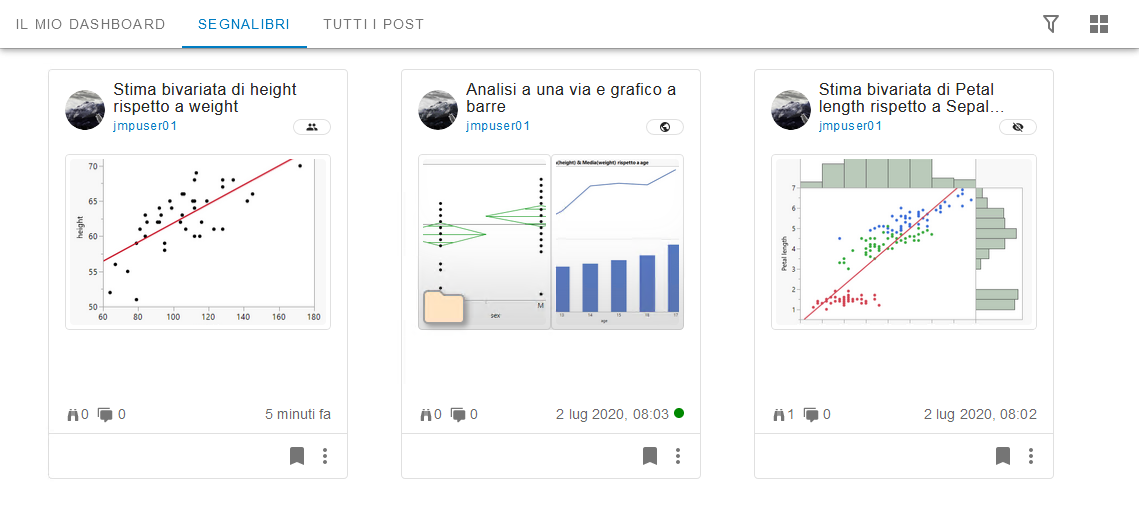Expand more options on Petal length post
1139x529 pixels.
[x=1031, y=456]
